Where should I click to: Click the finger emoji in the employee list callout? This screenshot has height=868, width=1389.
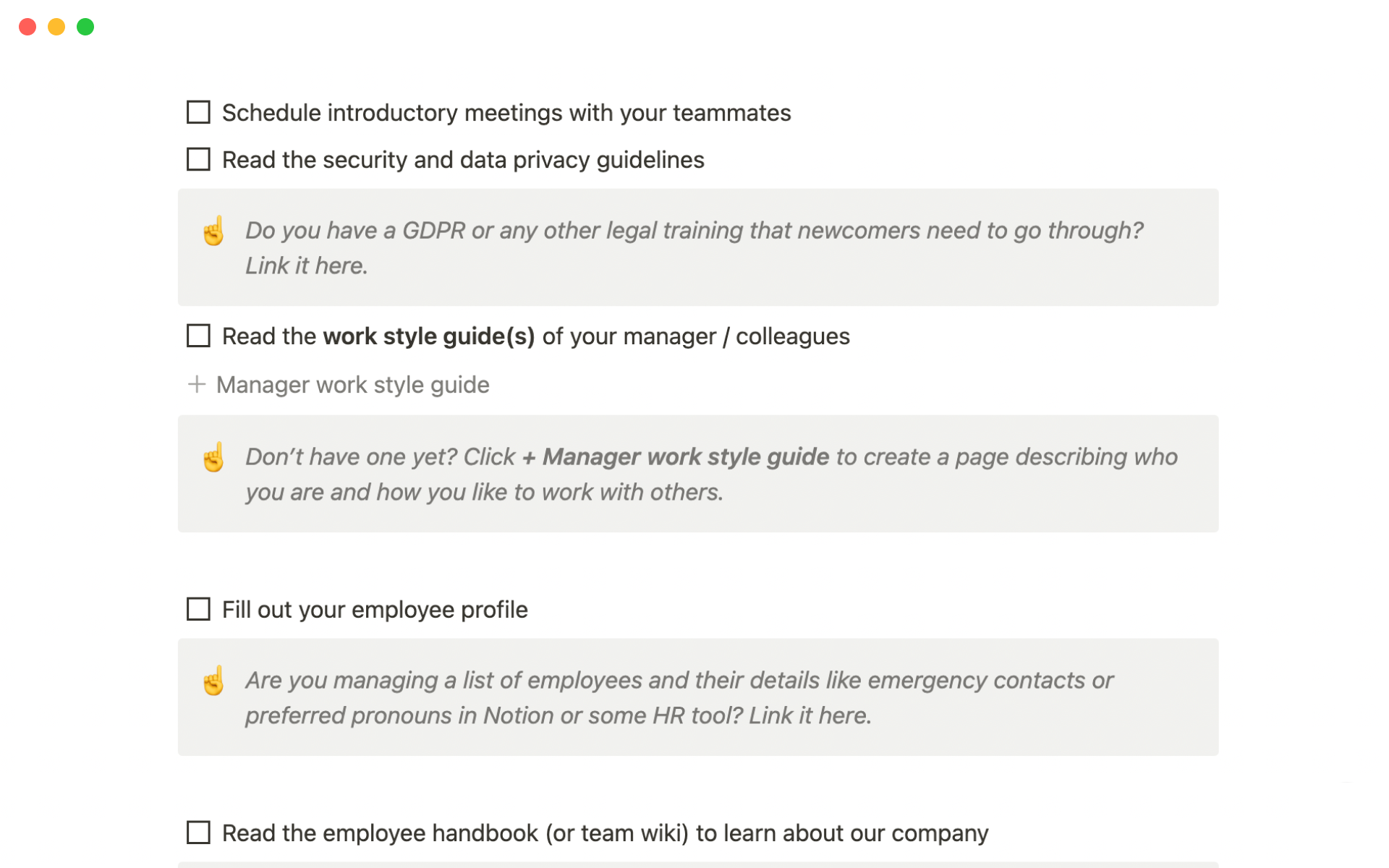213,681
